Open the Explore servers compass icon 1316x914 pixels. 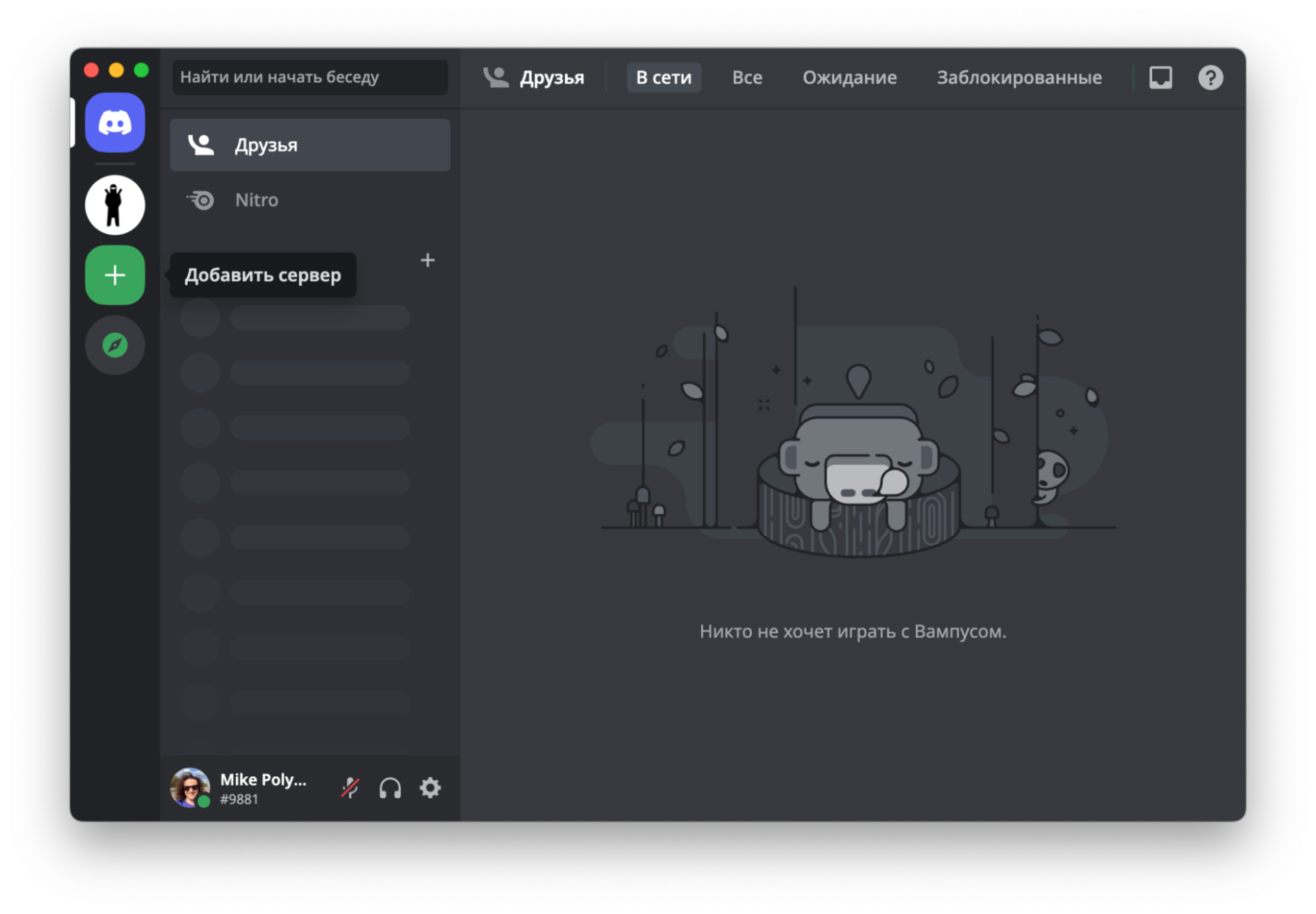(x=114, y=345)
